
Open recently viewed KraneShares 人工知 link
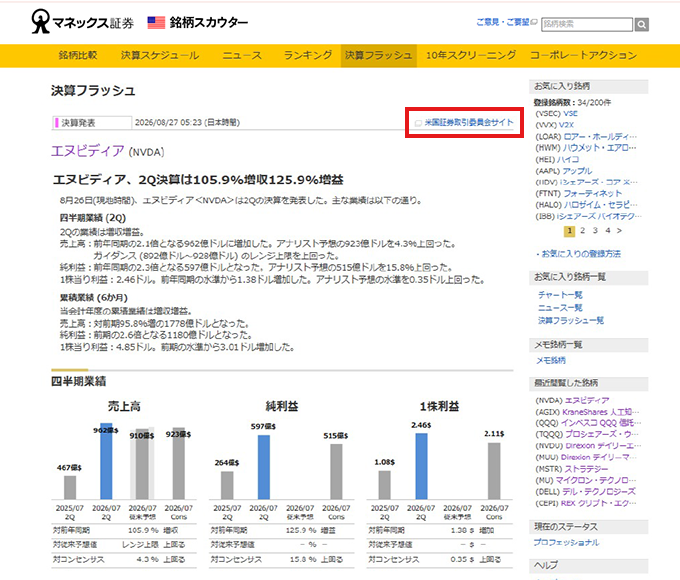click(x=600, y=412)
